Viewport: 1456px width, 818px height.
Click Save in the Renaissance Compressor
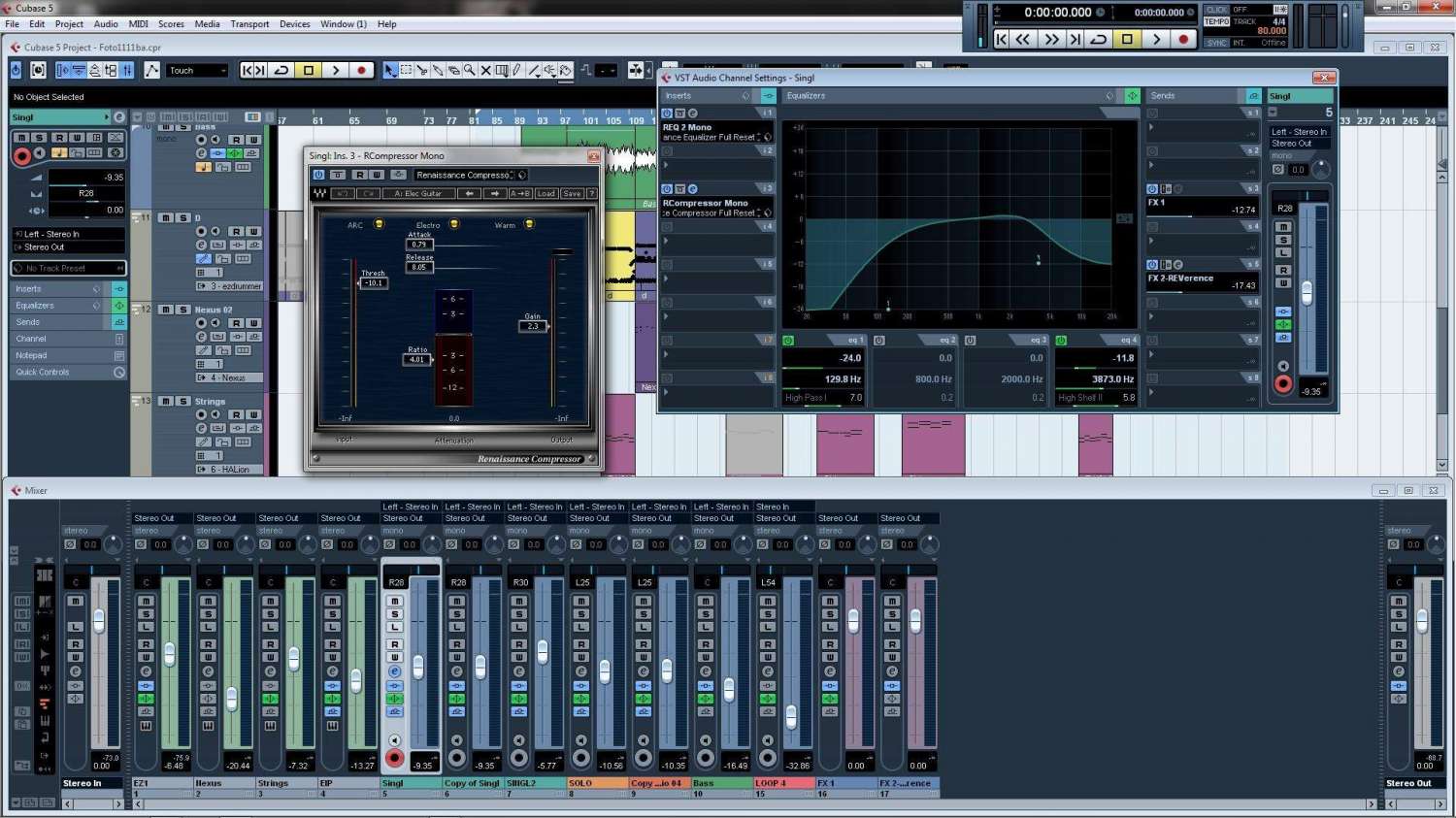572,194
